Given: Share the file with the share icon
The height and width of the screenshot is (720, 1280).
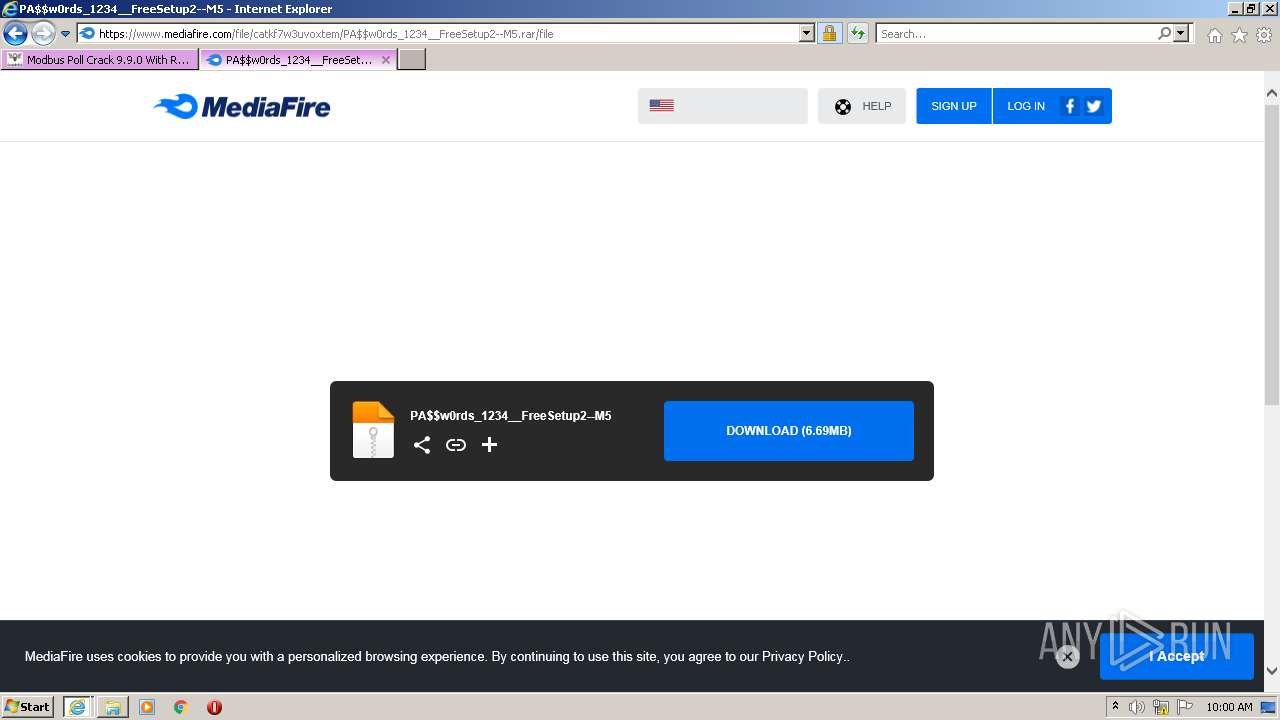Looking at the screenshot, I should coord(422,445).
